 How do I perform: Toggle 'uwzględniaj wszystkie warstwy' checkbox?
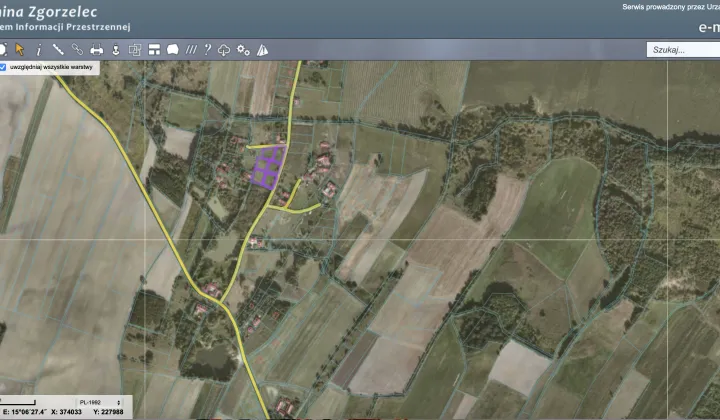(x=3, y=67)
